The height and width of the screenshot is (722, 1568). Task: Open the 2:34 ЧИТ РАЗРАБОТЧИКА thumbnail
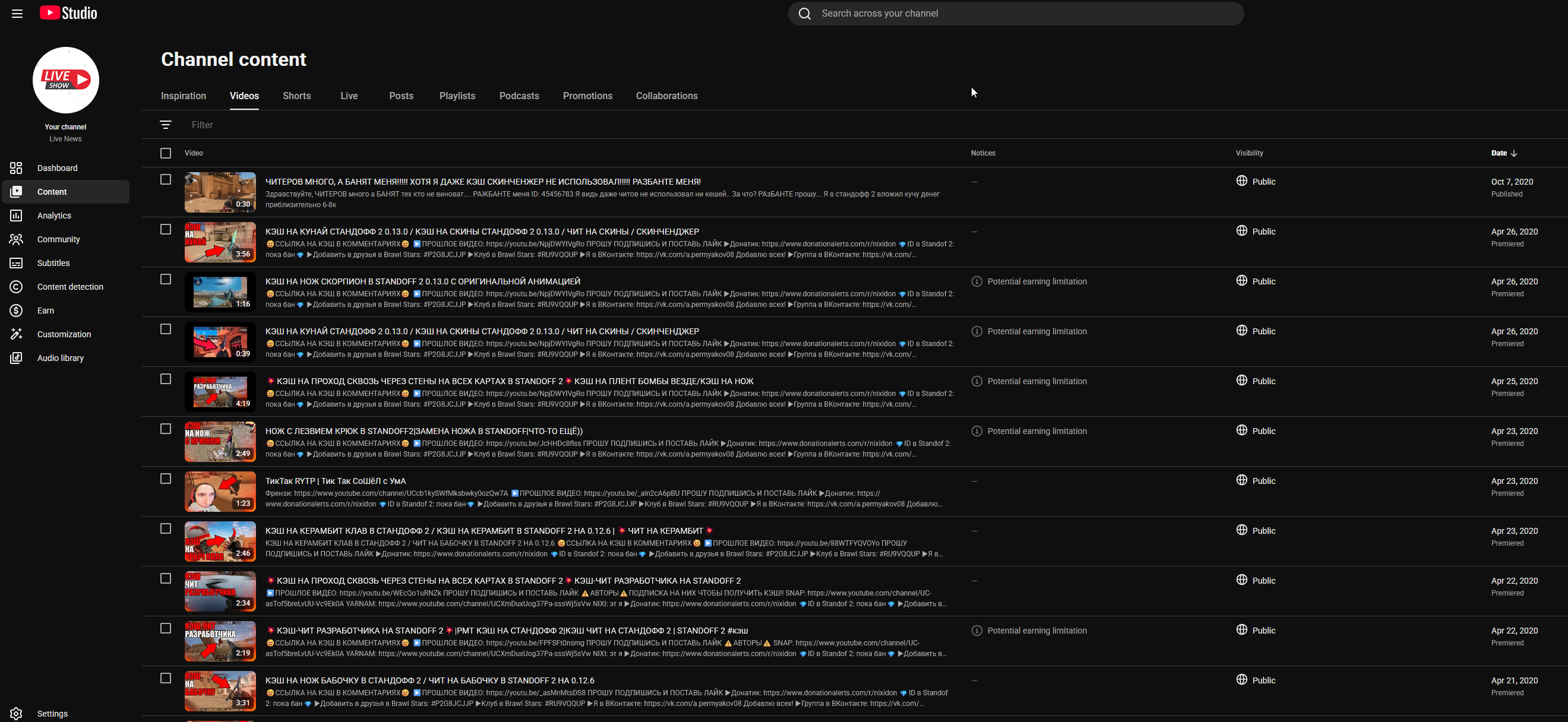[220, 591]
